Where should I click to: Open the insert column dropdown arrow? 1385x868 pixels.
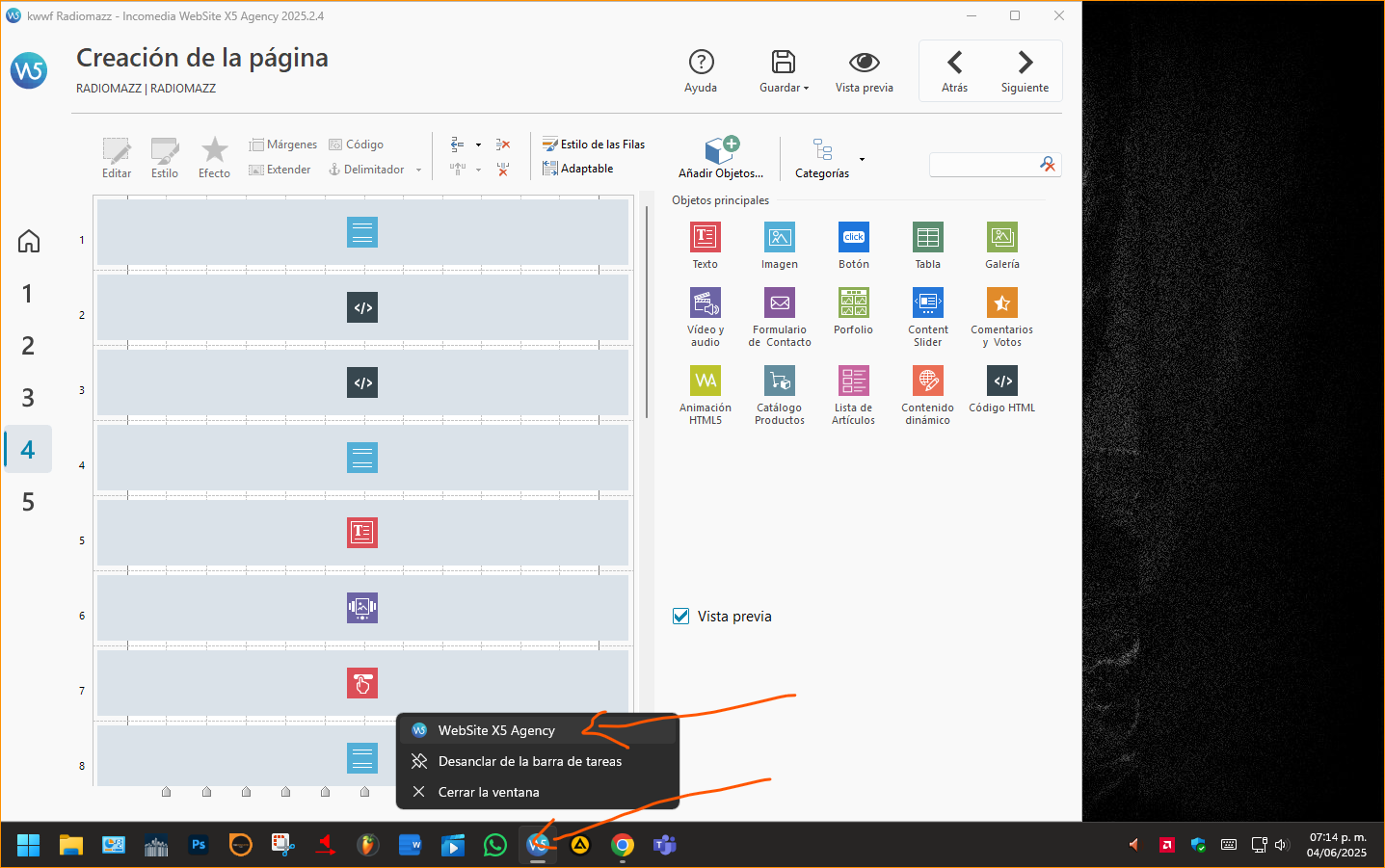pos(478,170)
